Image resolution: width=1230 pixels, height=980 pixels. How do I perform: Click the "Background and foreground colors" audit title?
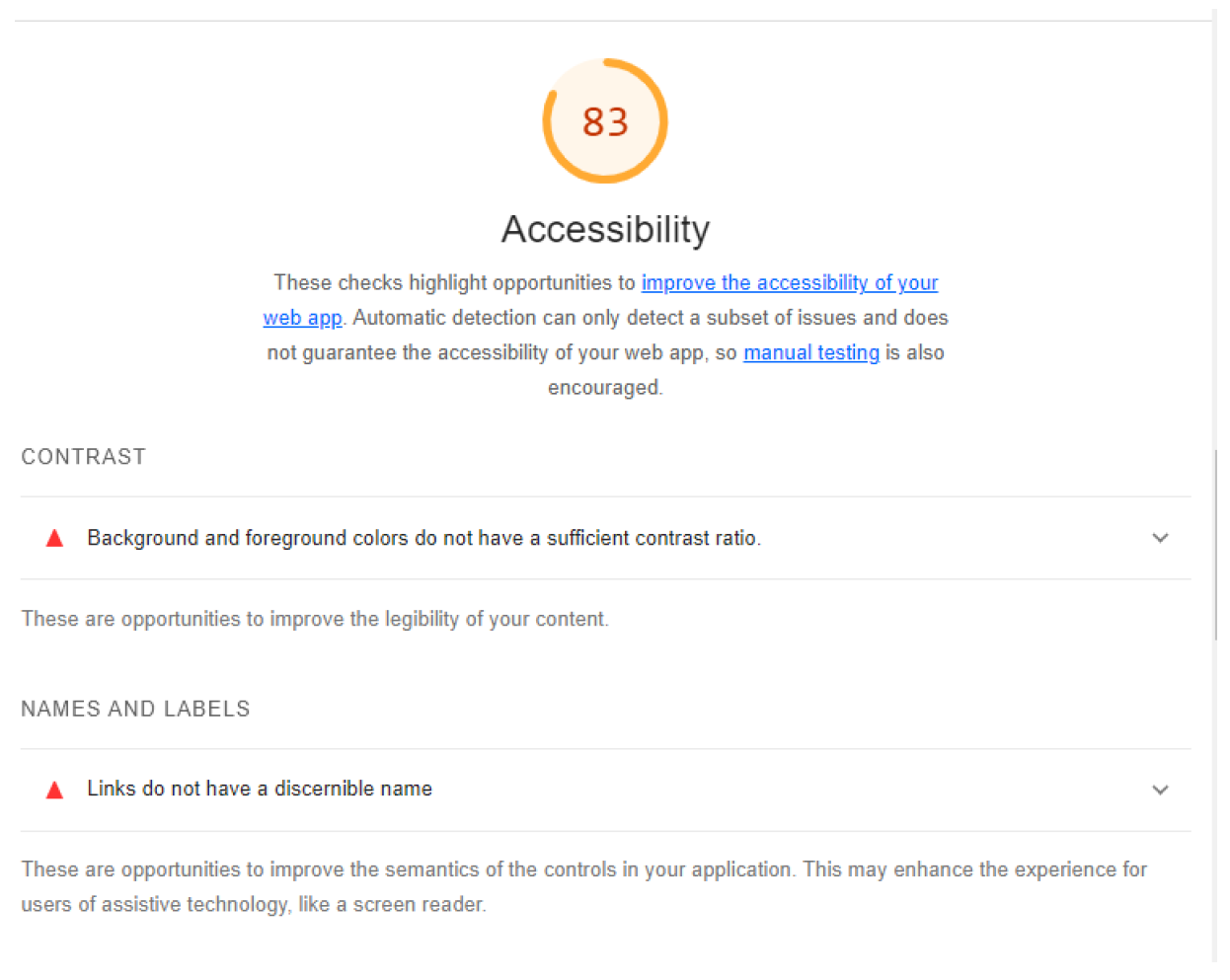[423, 538]
